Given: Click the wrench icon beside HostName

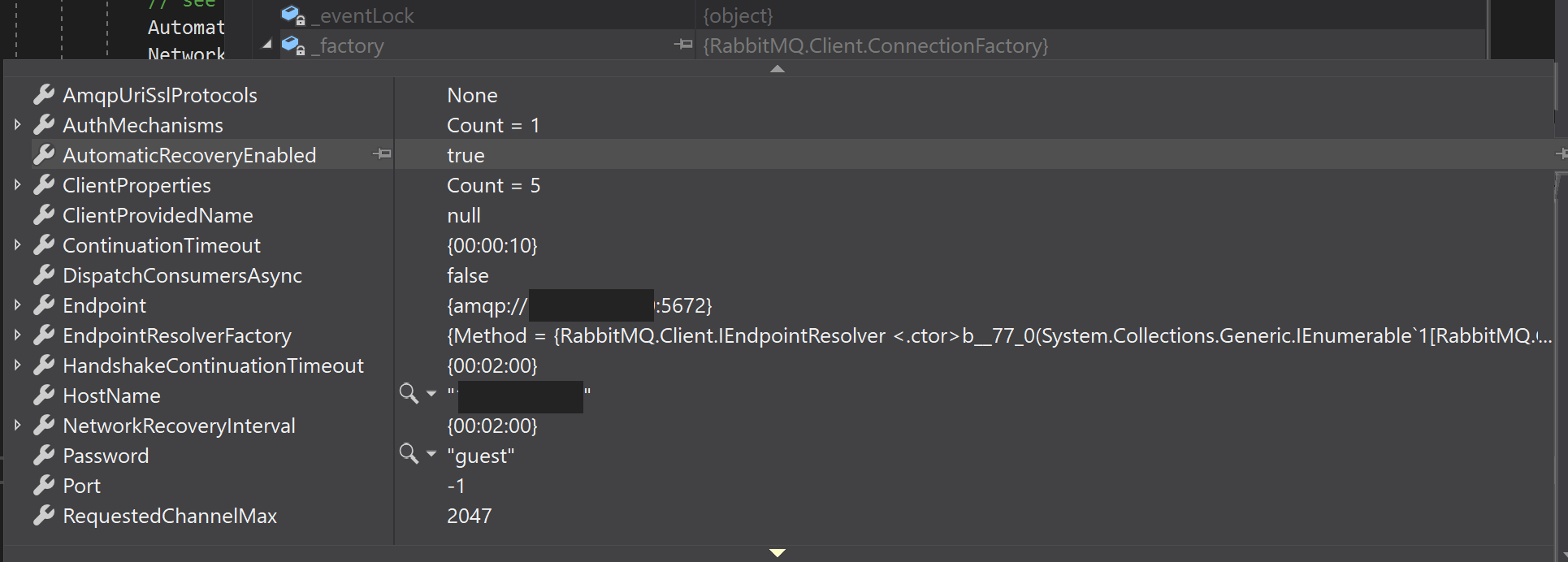Looking at the screenshot, I should (x=44, y=396).
